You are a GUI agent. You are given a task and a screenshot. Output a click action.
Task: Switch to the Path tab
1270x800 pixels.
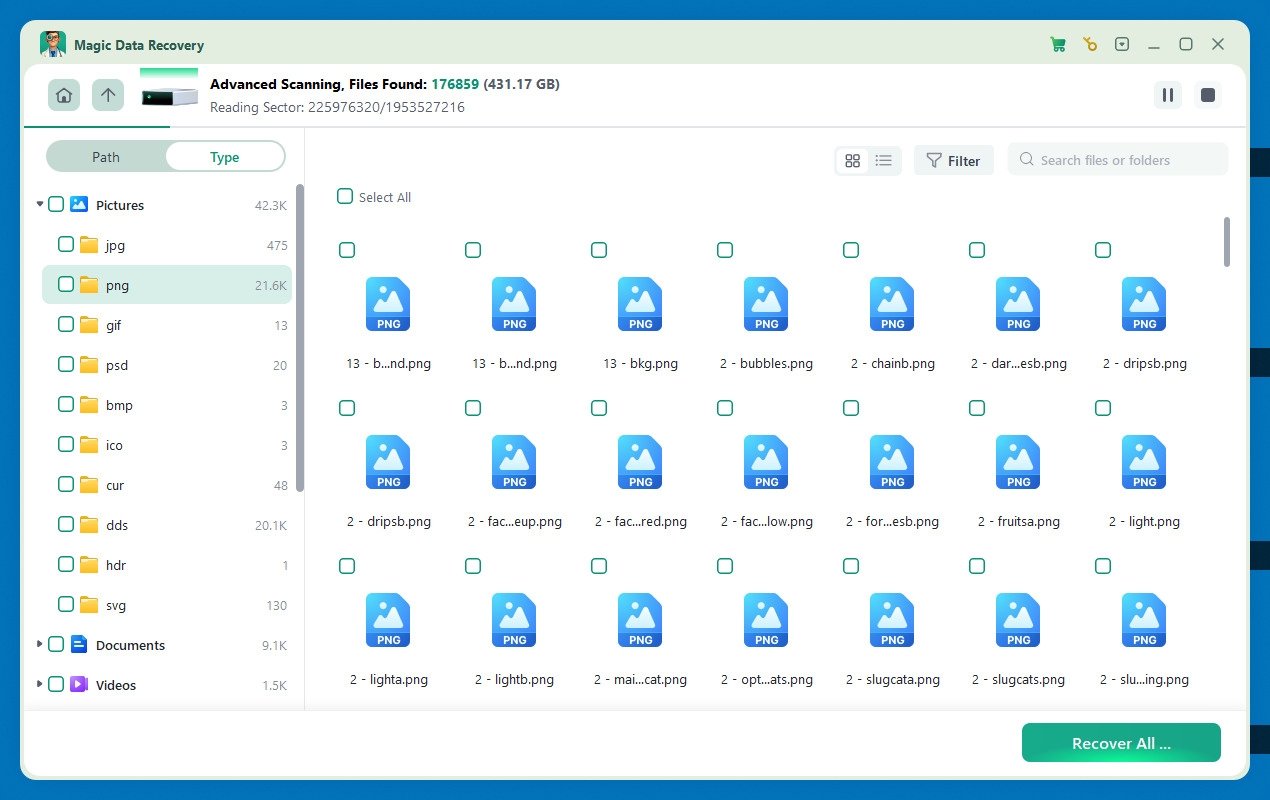106,157
